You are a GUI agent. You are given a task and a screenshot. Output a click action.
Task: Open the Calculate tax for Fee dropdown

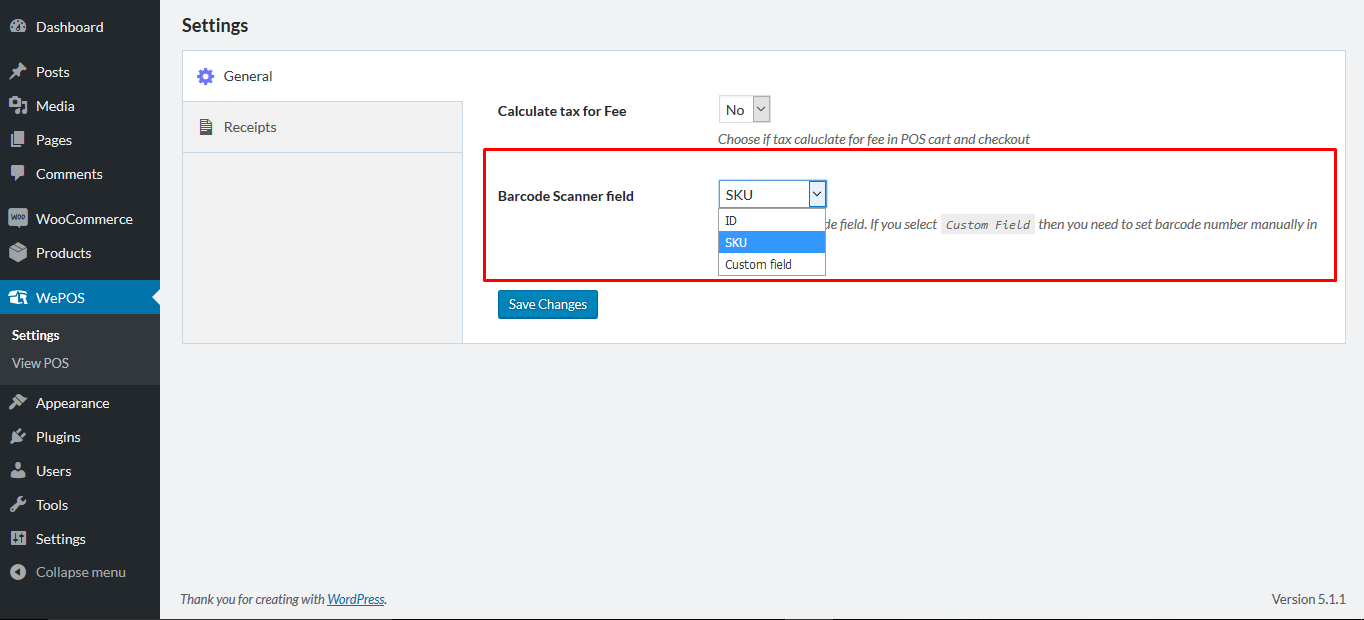(743, 109)
